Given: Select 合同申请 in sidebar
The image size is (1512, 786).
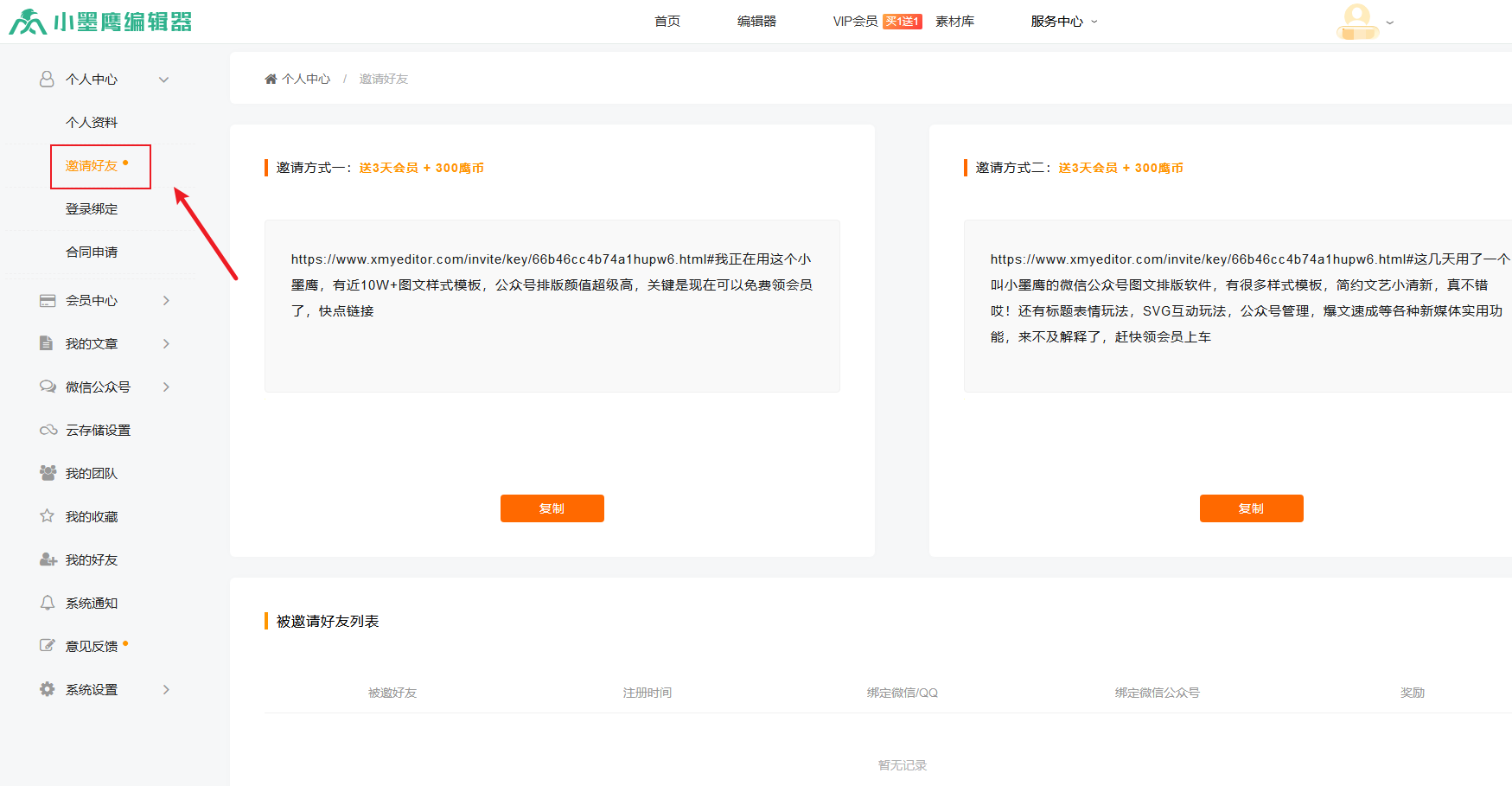Looking at the screenshot, I should [x=92, y=252].
